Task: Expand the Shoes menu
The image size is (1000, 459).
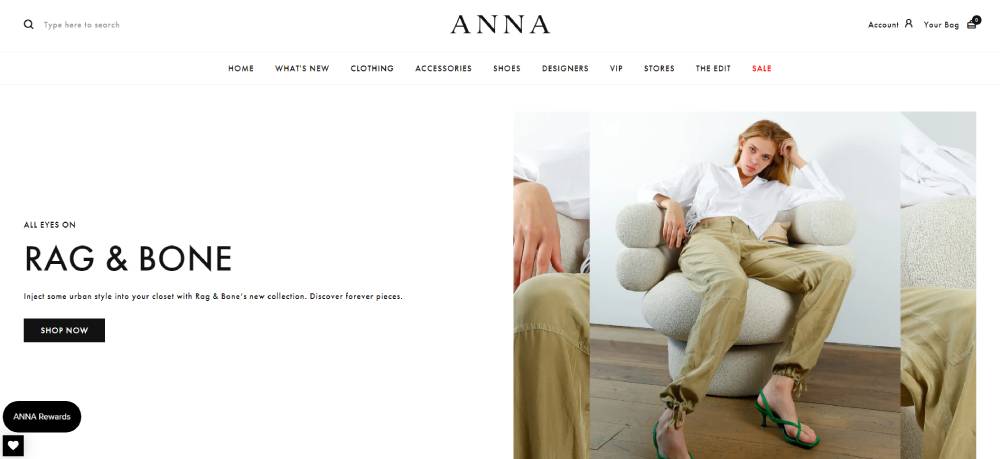Action: [x=507, y=68]
